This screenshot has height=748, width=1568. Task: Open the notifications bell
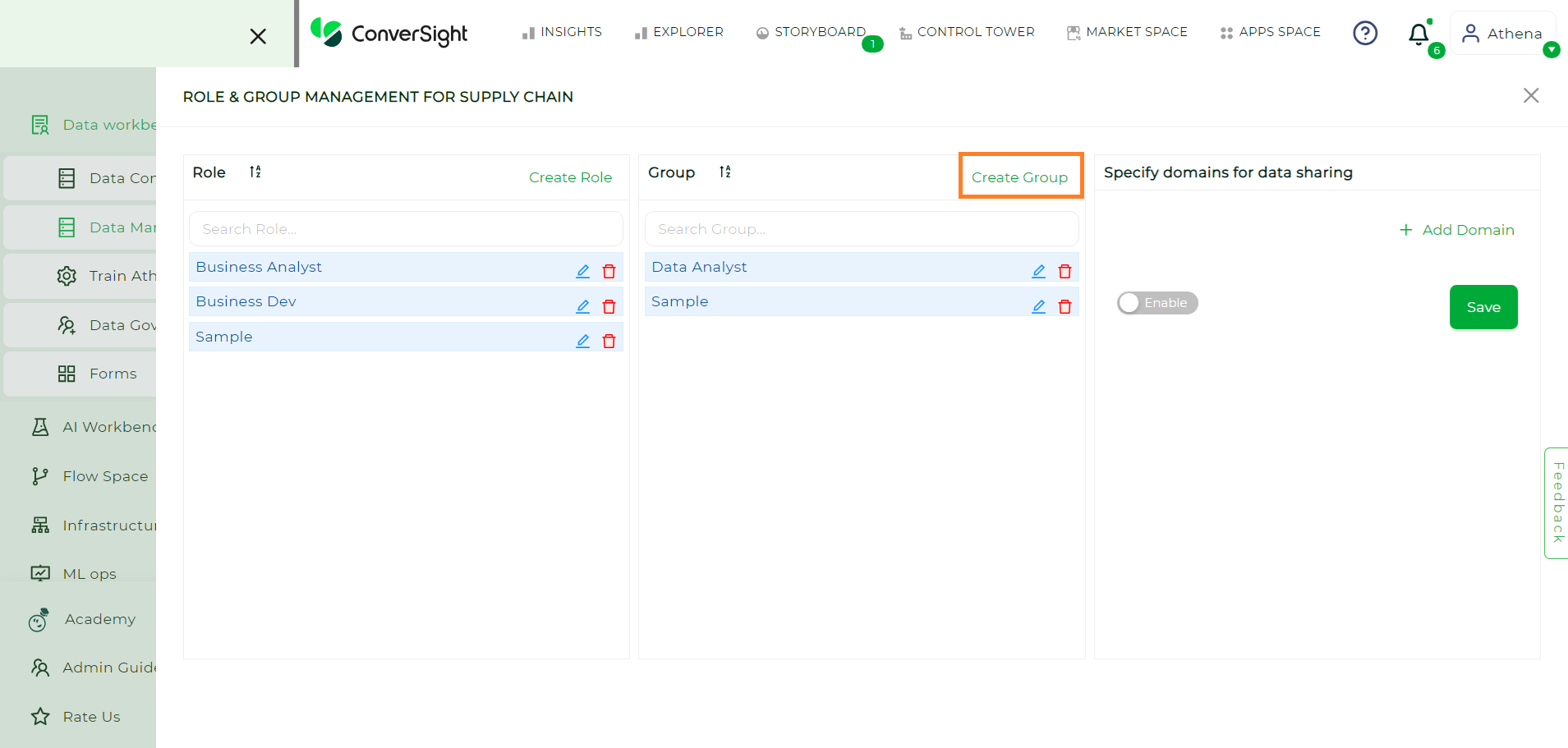(1419, 34)
